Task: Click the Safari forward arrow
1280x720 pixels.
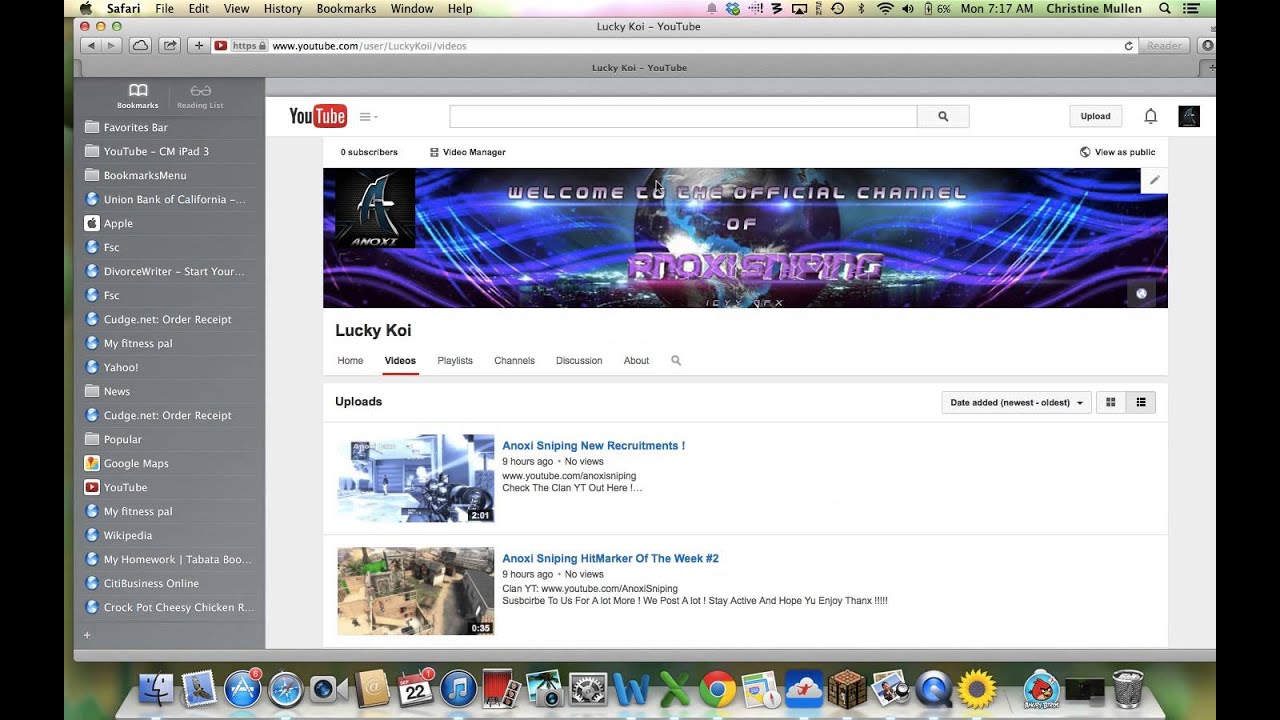Action: point(112,46)
